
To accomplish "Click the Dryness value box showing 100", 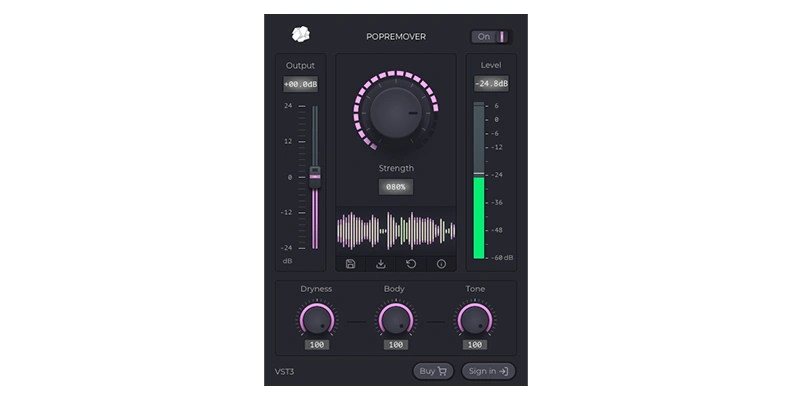I will click(316, 345).
